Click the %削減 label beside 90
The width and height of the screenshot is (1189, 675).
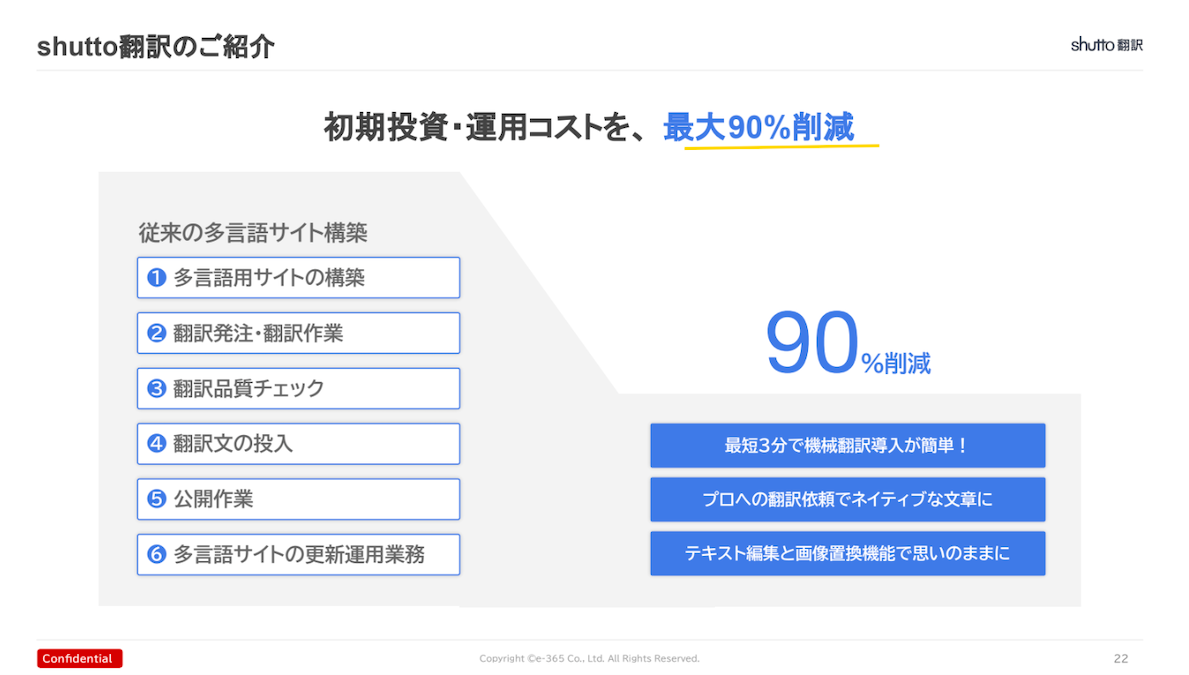tap(896, 363)
